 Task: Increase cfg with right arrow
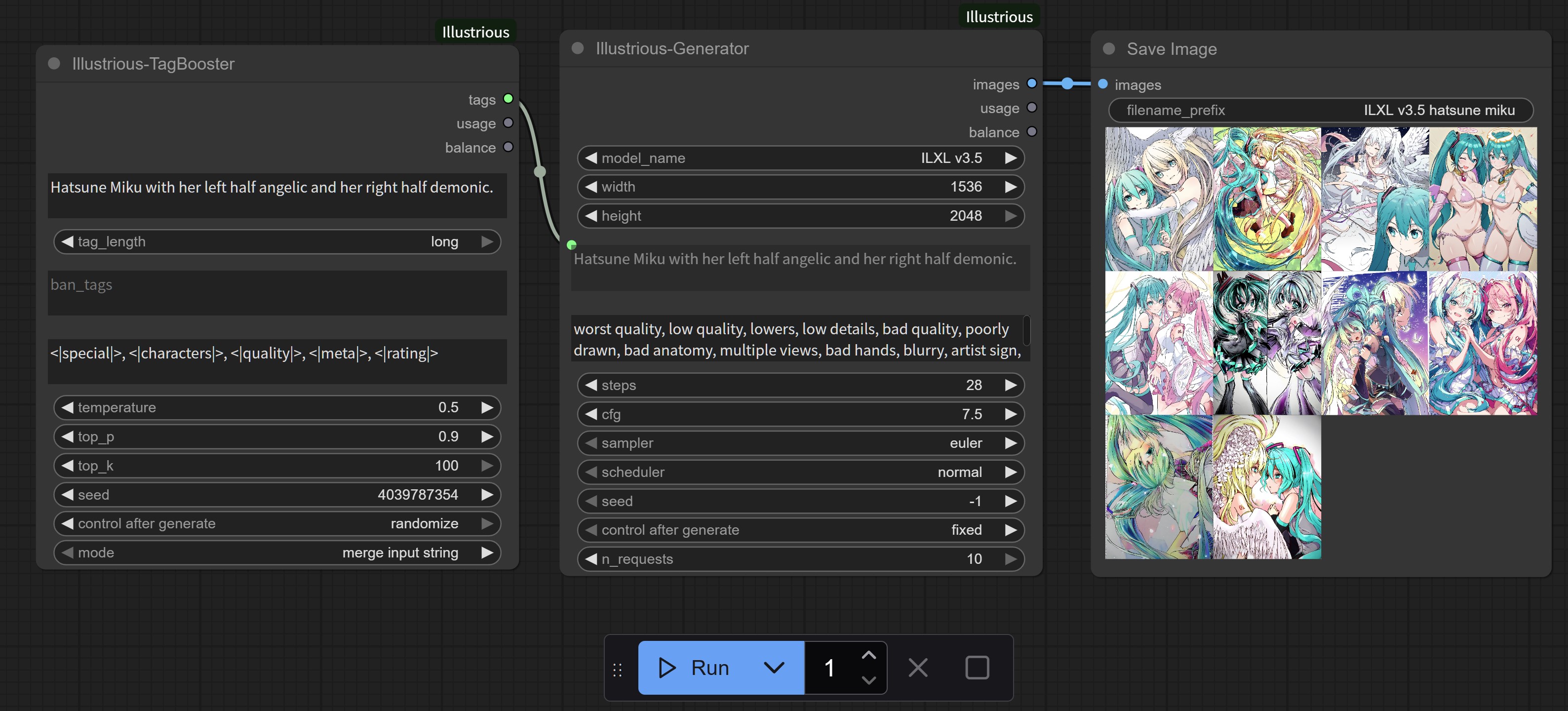[1011, 414]
